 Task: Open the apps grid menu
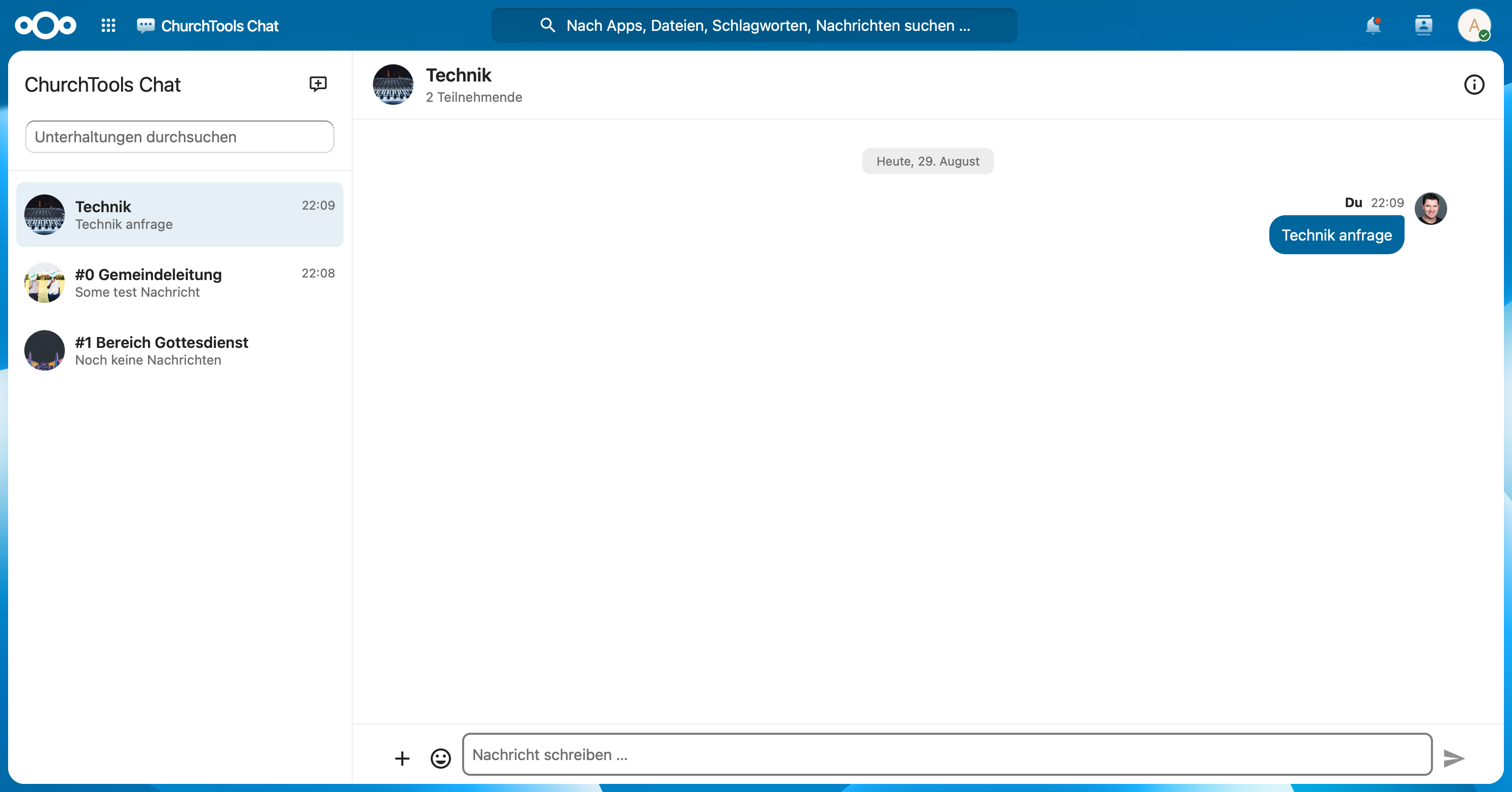click(x=108, y=25)
